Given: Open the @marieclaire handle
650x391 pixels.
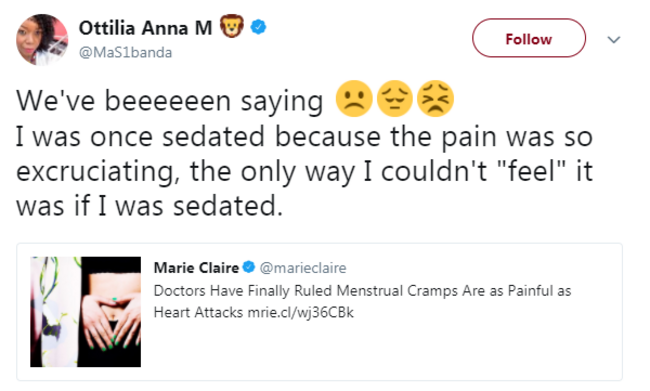Looking at the screenshot, I should point(303,268).
